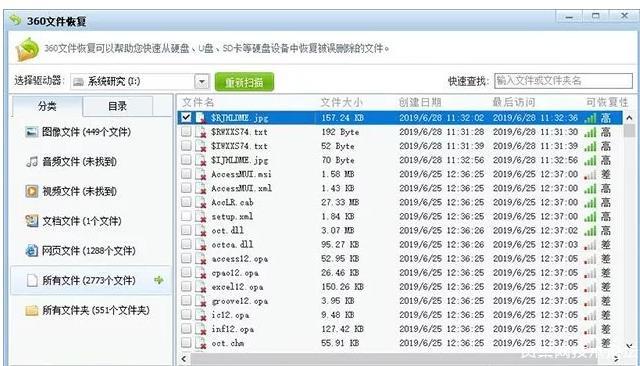Select the document files category icon
This screenshot has width=640, height=366.
click(31, 221)
